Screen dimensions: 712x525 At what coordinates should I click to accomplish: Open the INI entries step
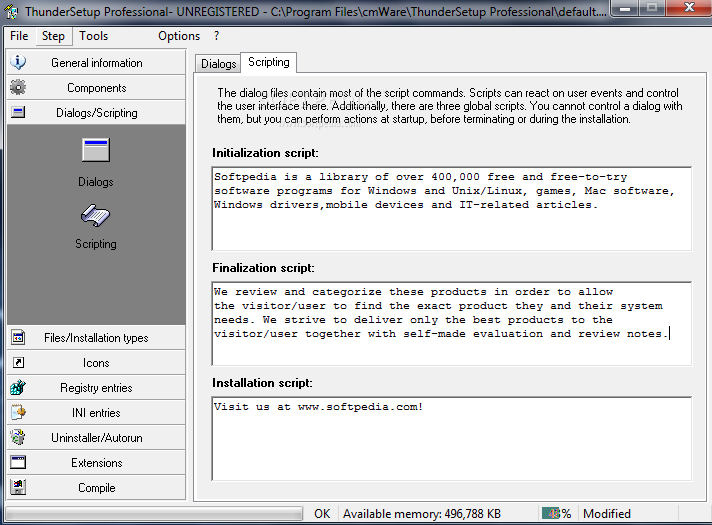pos(96,412)
